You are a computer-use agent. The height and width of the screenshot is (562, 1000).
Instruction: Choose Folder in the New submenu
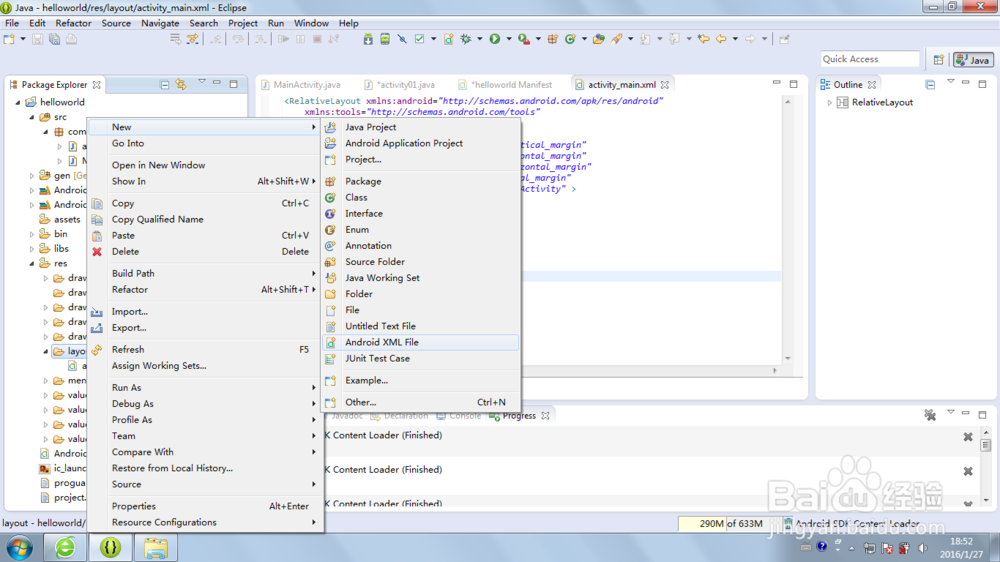[x=421, y=294]
